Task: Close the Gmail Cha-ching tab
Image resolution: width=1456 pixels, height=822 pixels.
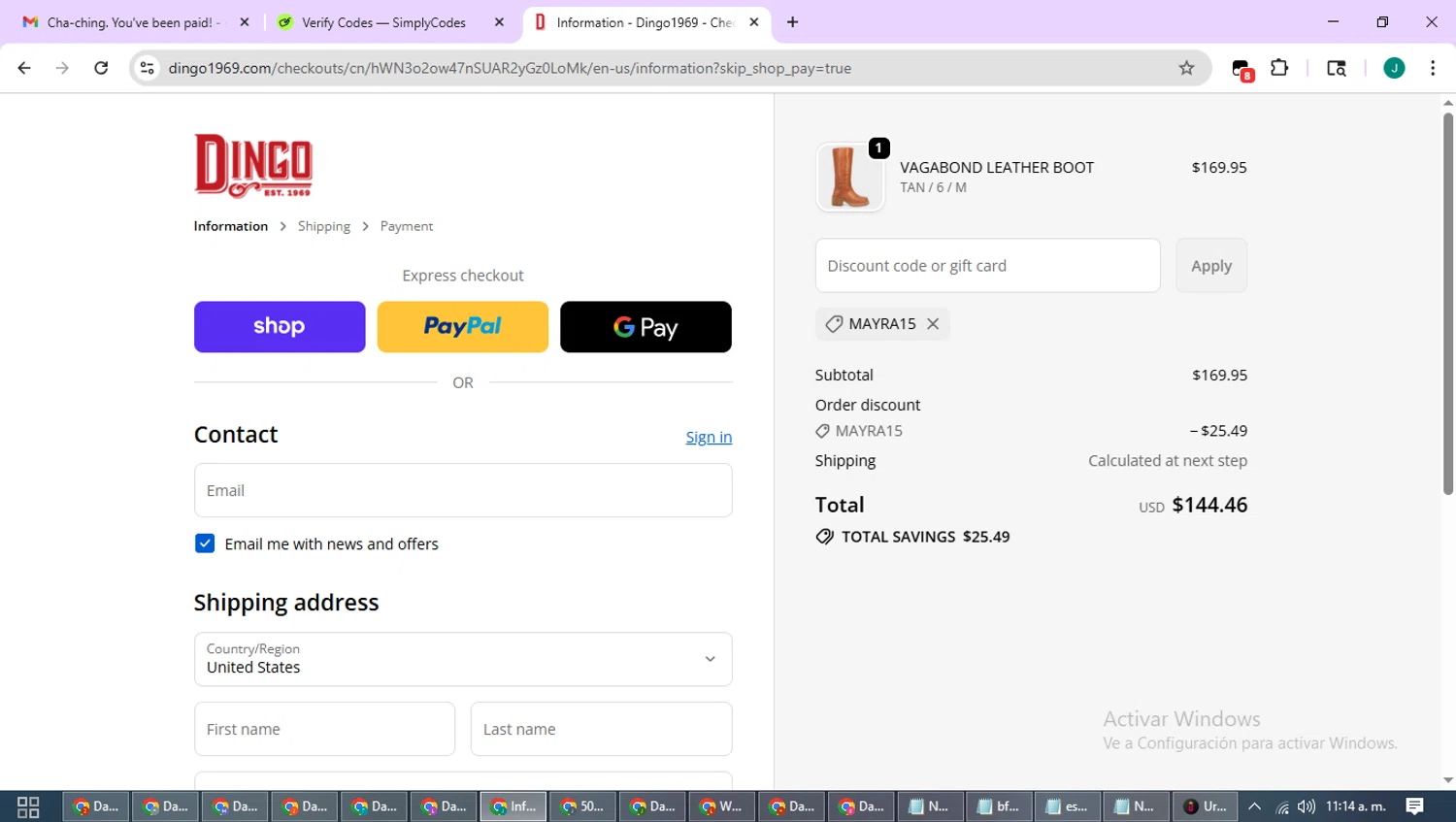Action: (x=245, y=22)
